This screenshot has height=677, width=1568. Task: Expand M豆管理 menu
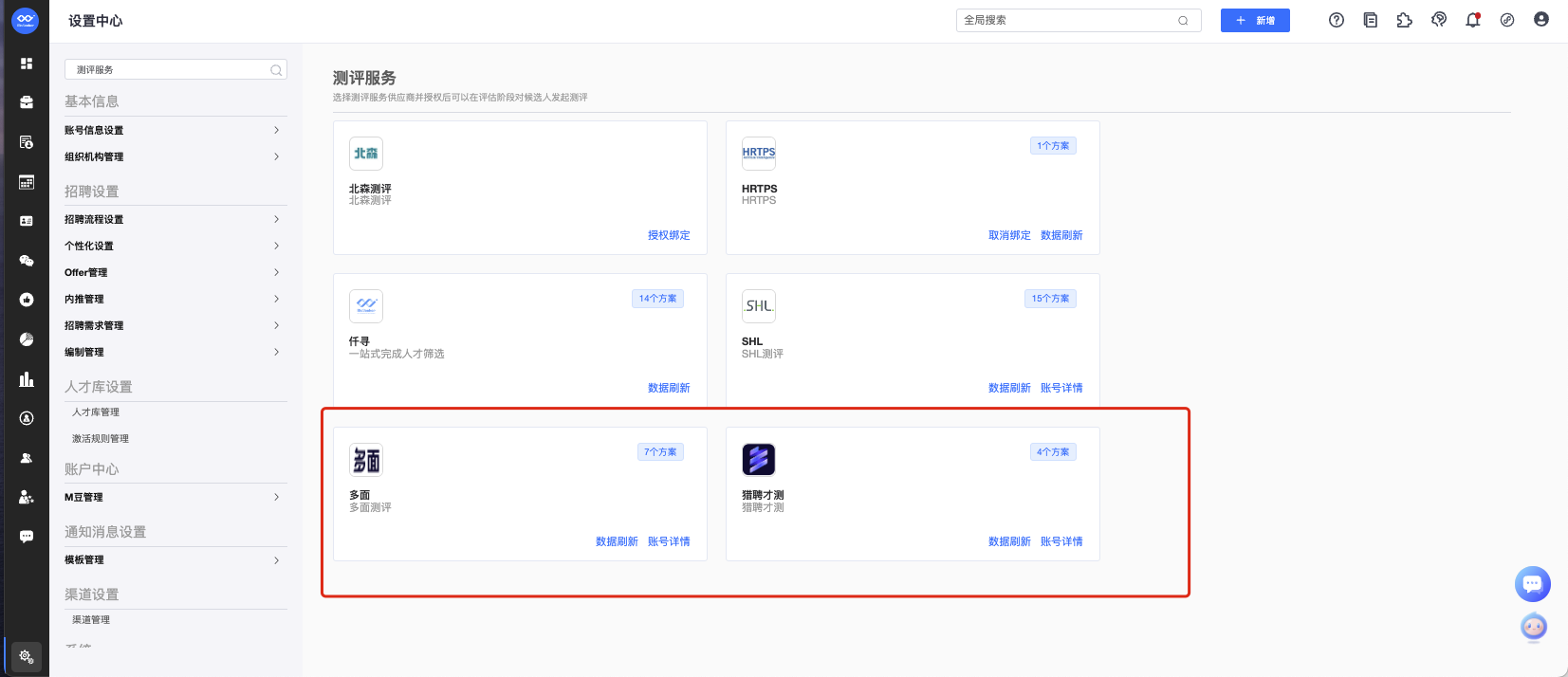[x=175, y=497]
